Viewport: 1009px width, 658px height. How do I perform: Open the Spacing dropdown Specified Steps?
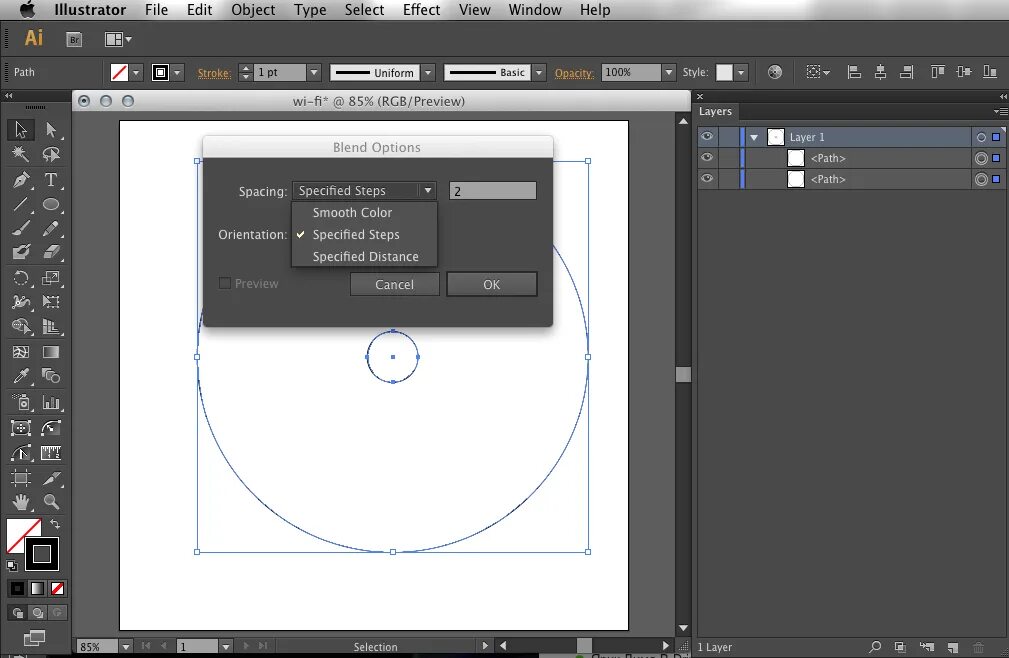tap(364, 190)
